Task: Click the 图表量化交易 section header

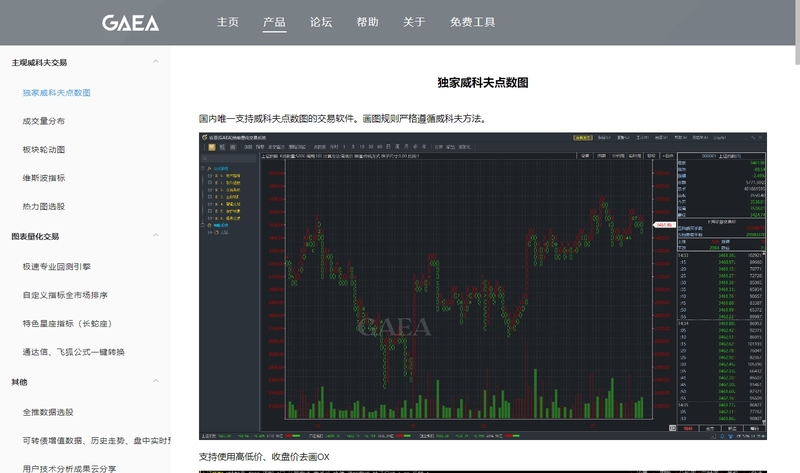Action: tap(35, 236)
